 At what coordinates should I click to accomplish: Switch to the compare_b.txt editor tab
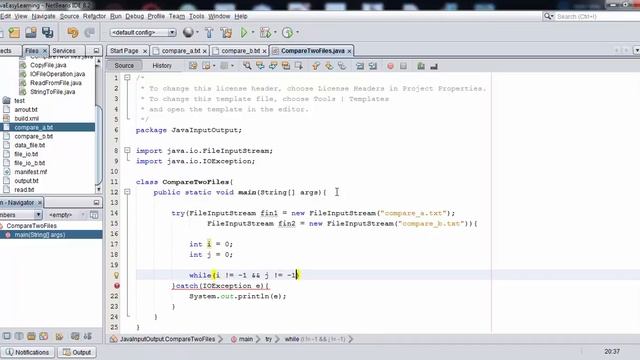240,51
